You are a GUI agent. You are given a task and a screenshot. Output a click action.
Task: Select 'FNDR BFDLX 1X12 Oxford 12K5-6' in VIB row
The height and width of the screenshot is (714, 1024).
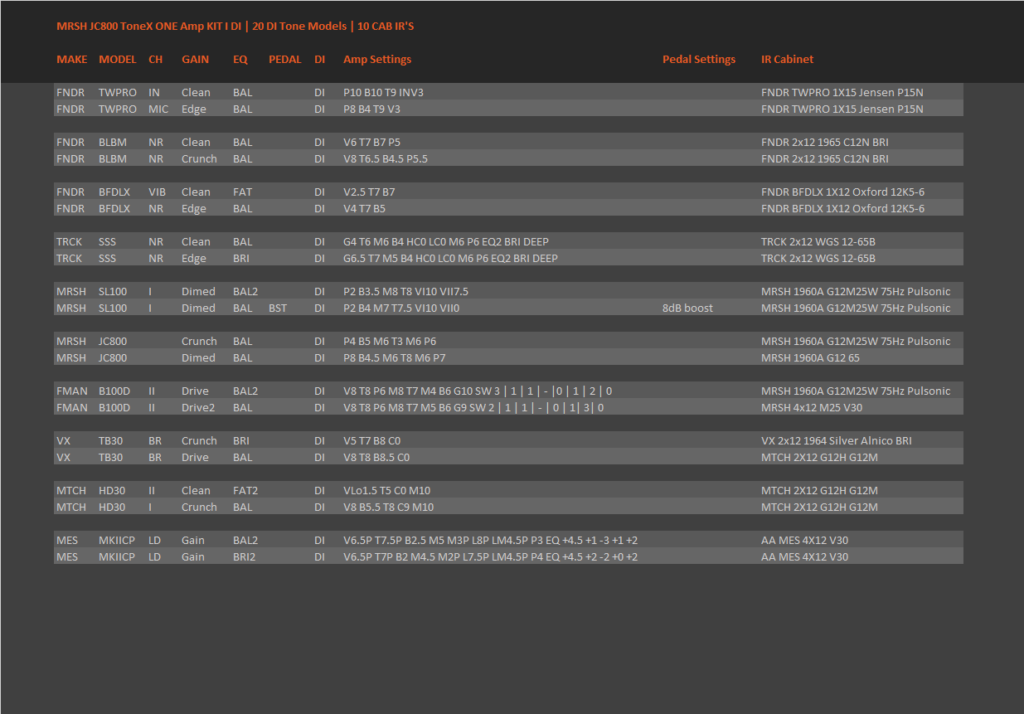(x=842, y=192)
